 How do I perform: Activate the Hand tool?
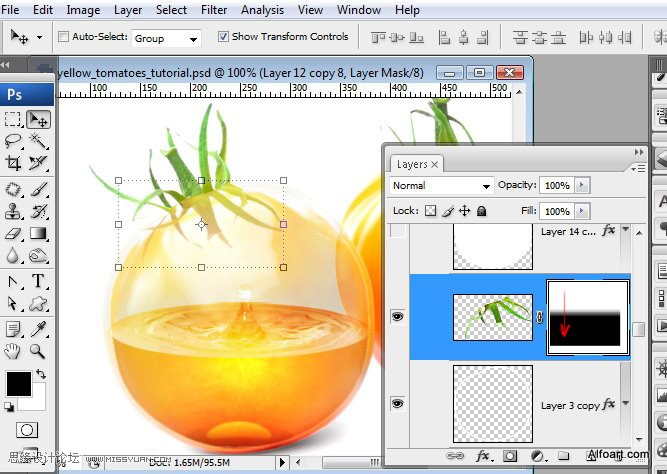13,351
